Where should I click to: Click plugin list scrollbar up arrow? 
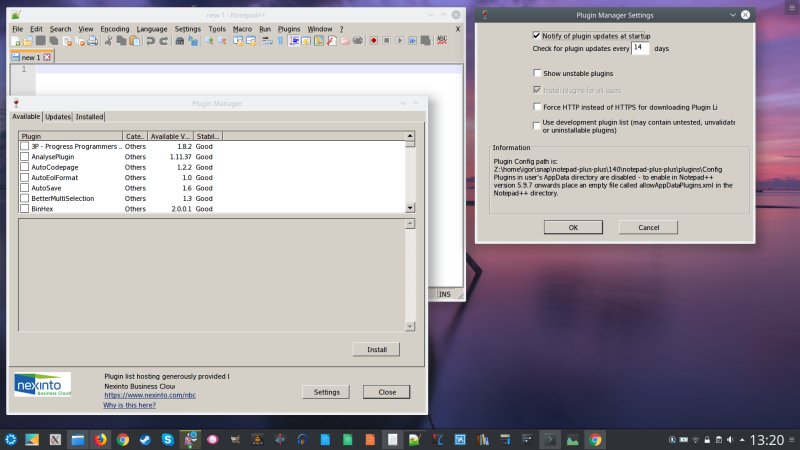410,136
